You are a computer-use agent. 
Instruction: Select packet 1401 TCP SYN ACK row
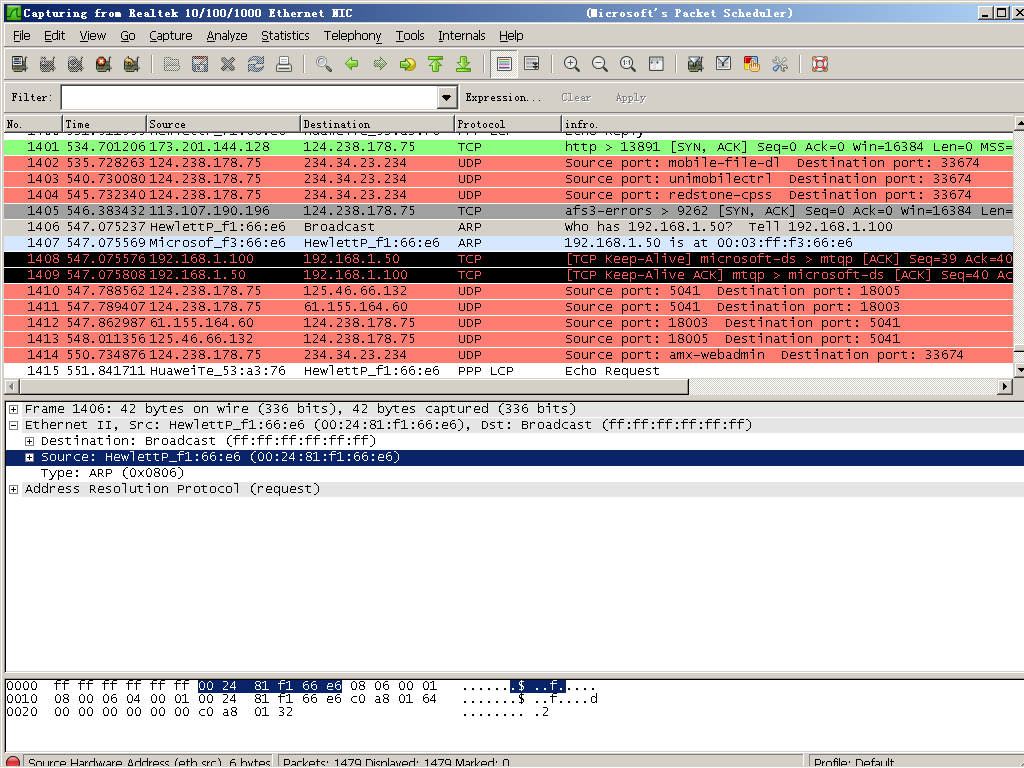point(509,147)
